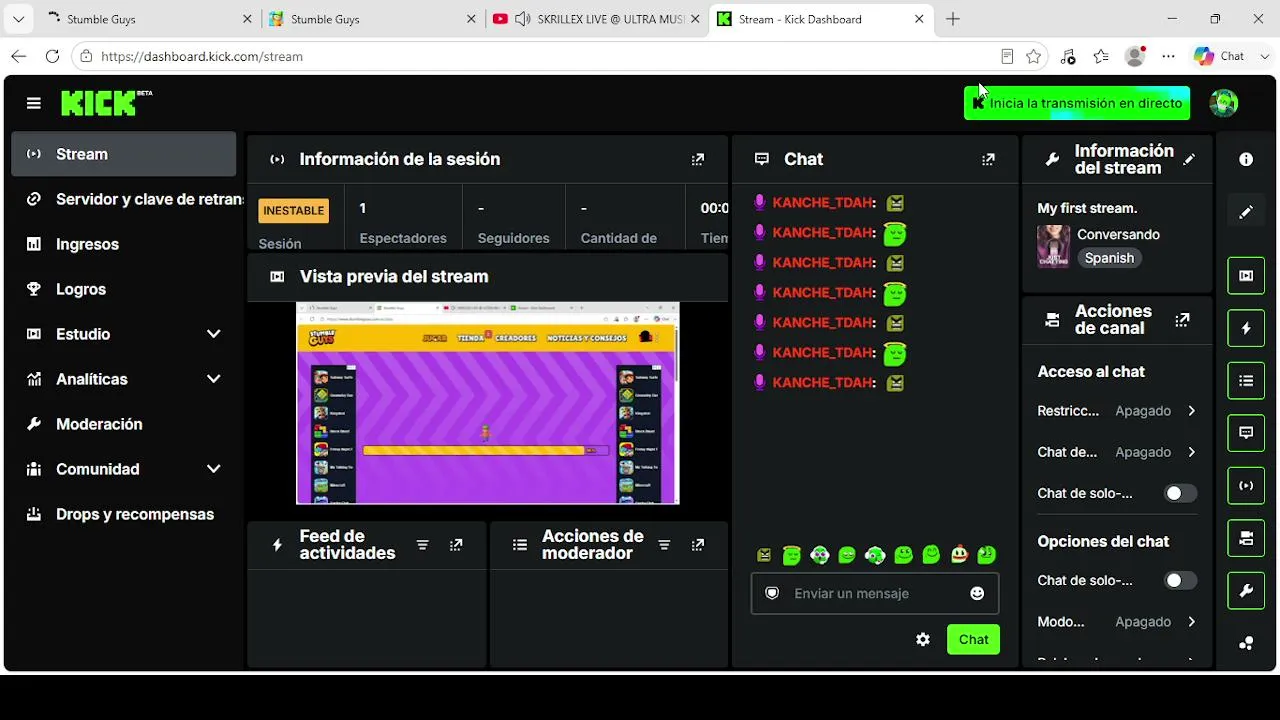Open the Modo... Apagado setting arrow
Screen dimensions: 1280x720
click(1192, 622)
